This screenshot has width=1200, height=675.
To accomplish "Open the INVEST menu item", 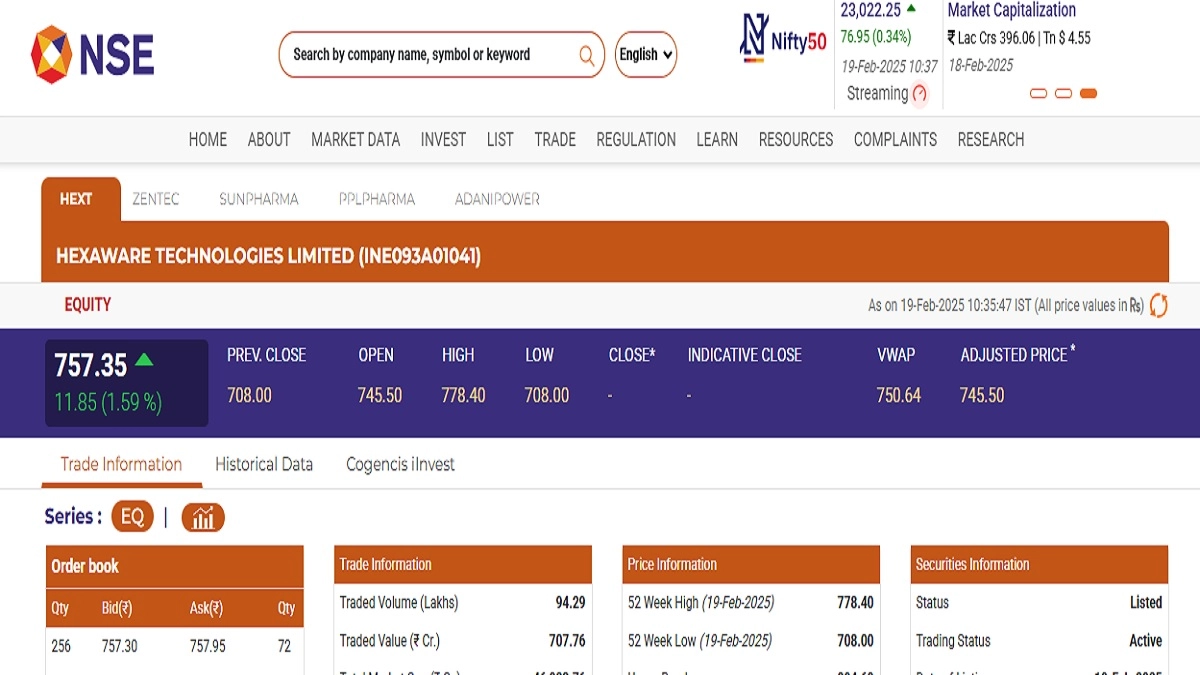I will 443,140.
